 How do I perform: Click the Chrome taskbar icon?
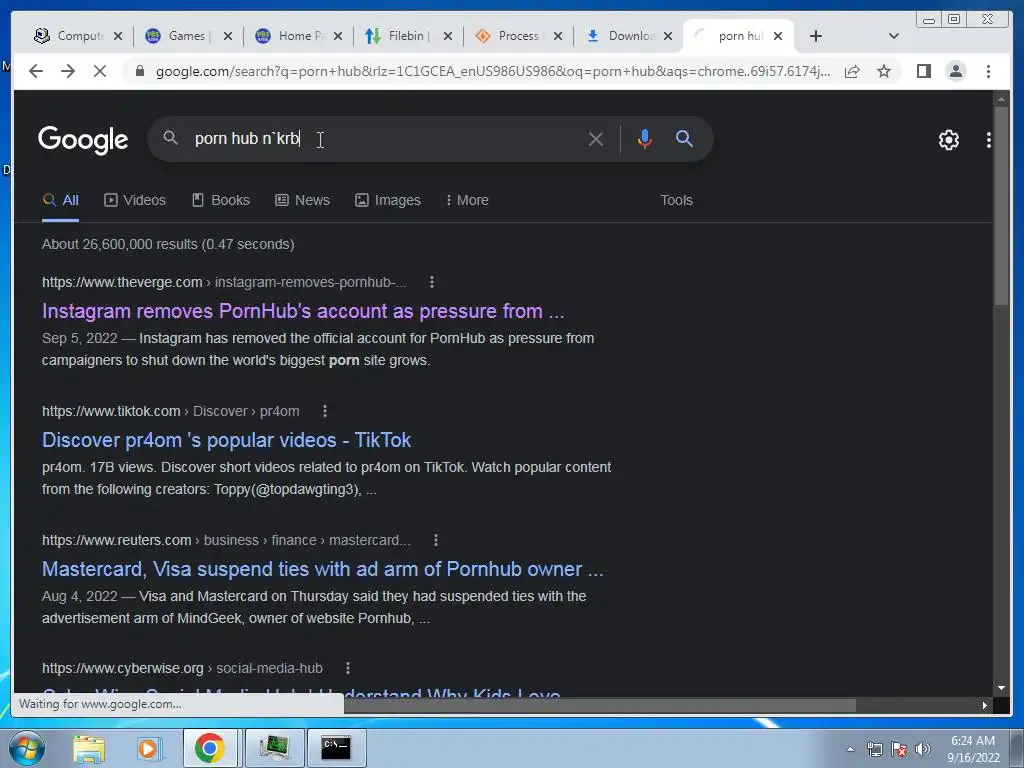click(210, 748)
